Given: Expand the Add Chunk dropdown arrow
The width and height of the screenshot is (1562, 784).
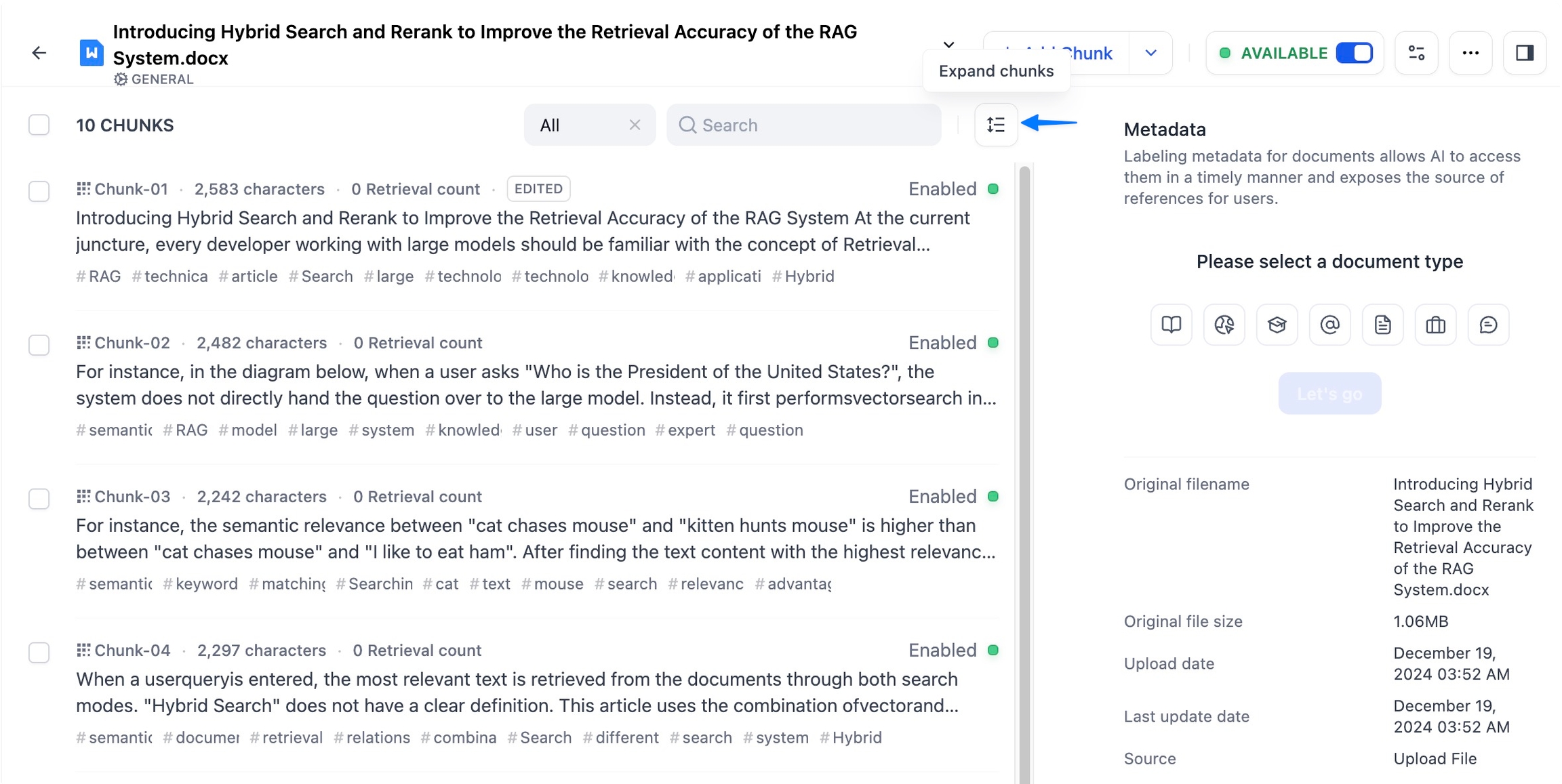Looking at the screenshot, I should (1150, 53).
